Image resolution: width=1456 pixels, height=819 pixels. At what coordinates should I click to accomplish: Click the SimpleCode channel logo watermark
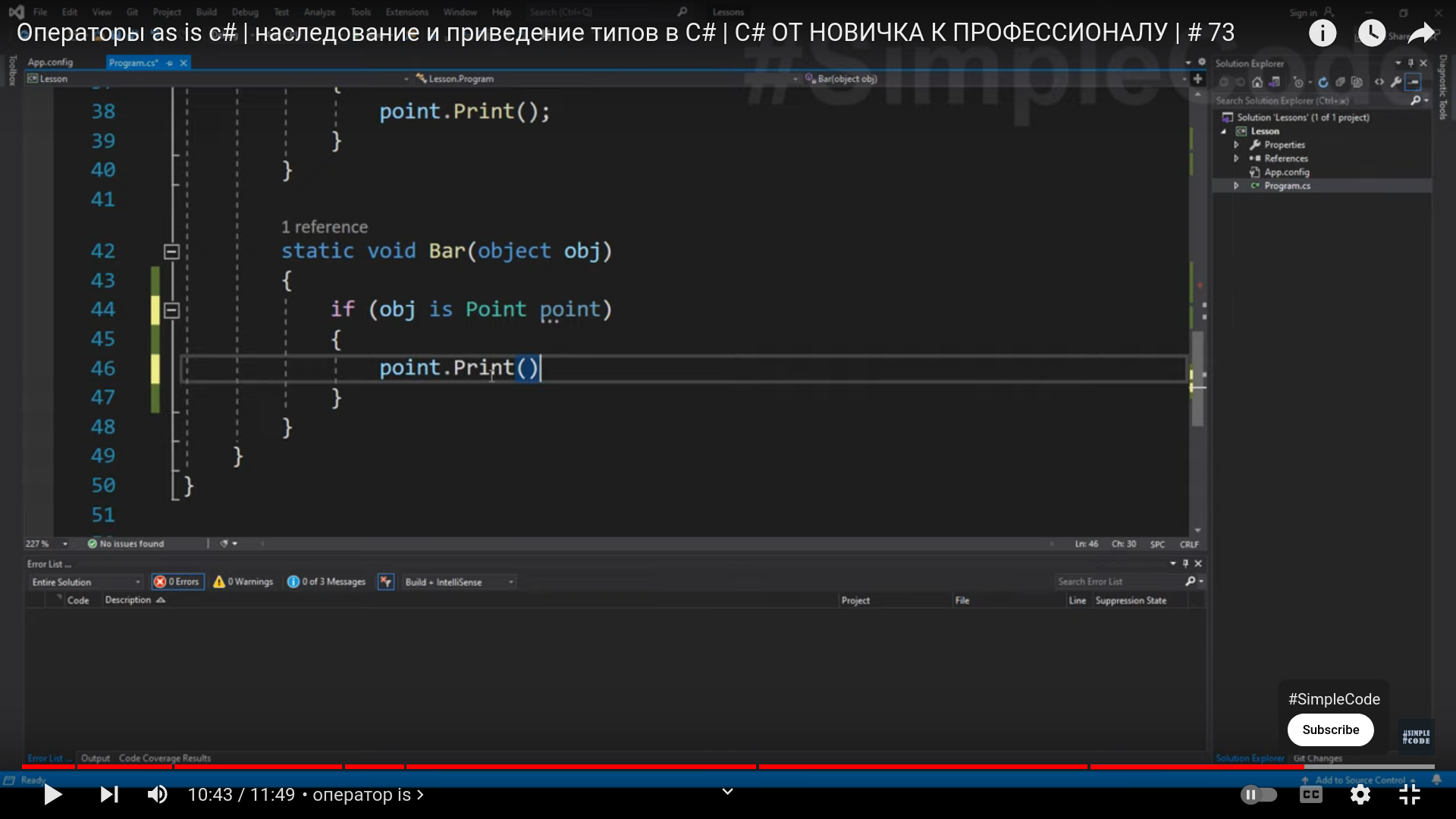1416,736
